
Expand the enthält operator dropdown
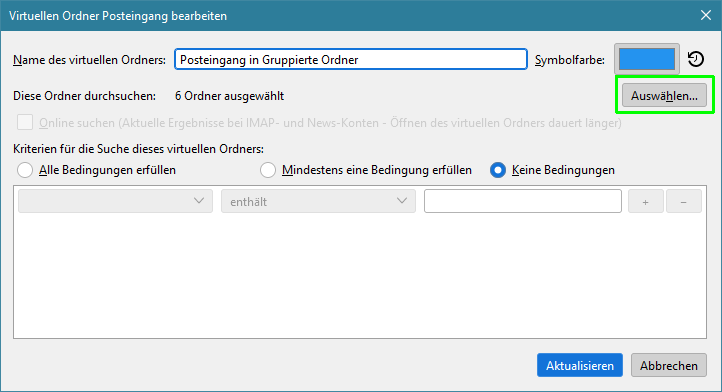[318, 201]
